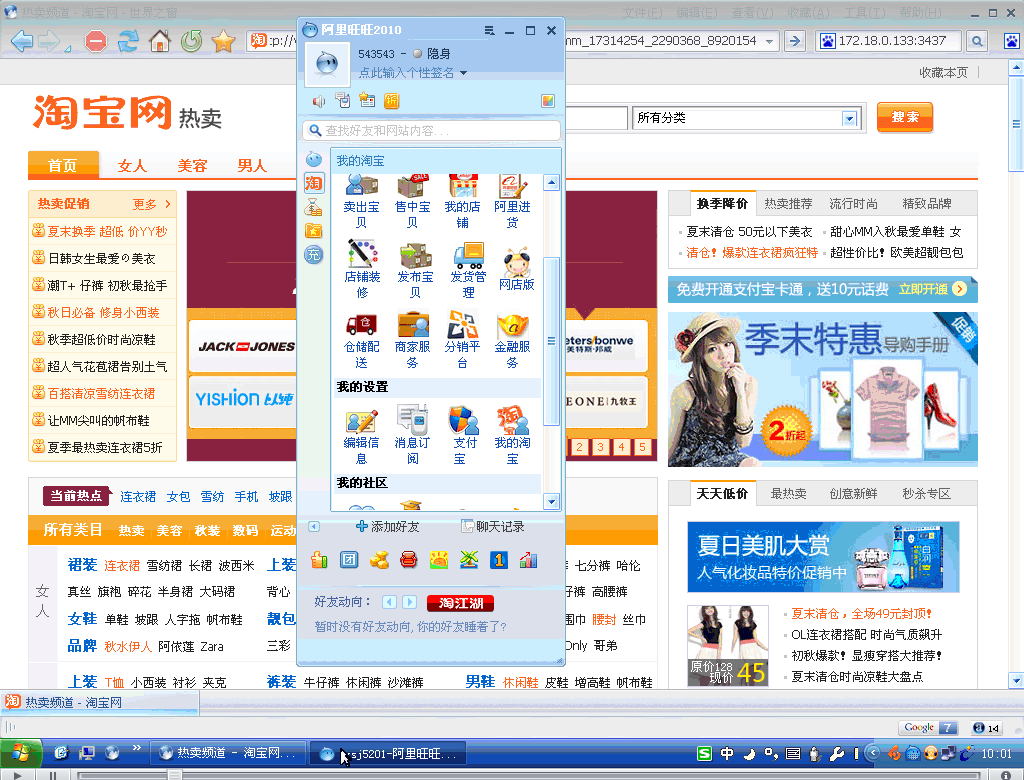
Task: Open 夏末换季 超低价YY秒 promo link
Action: coord(107,231)
